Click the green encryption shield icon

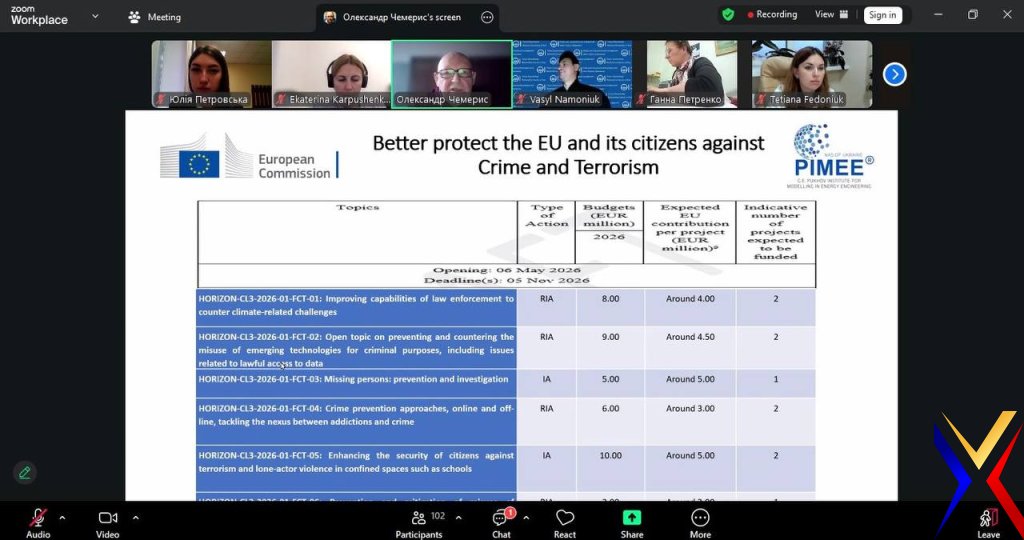(x=728, y=15)
